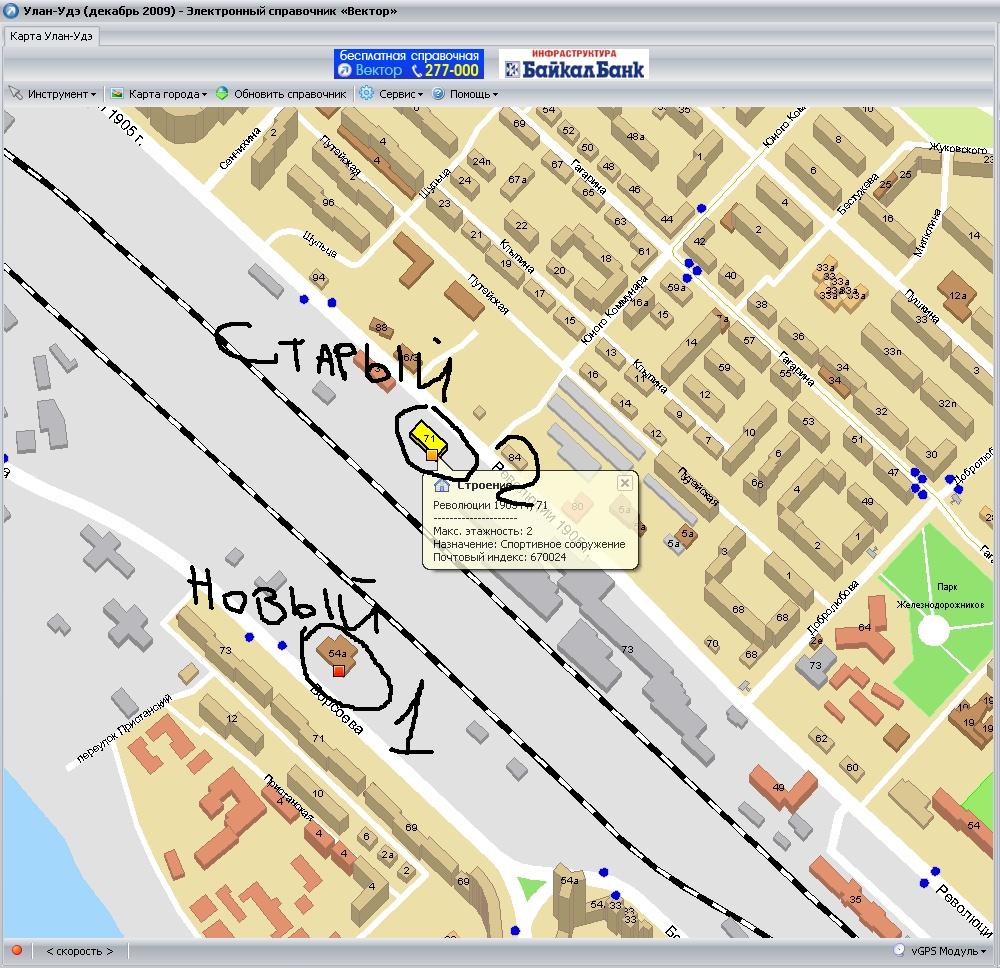This screenshot has width=1000, height=968.
Task: Click the vGPS clock icon
Action: [x=899, y=951]
